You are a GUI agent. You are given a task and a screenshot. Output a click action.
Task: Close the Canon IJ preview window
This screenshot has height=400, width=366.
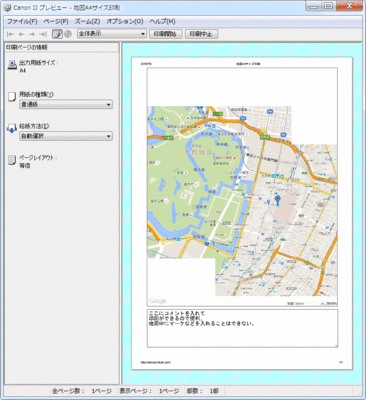[x=349, y=6]
